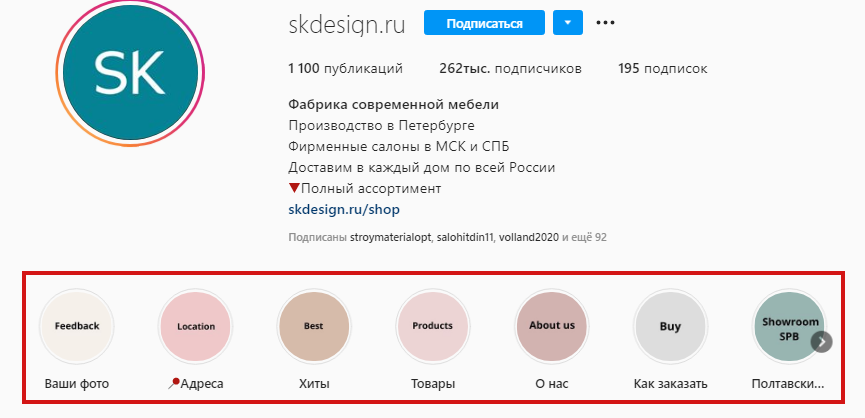
Task: Expand the suggested accounts dropdown arrow
Action: 567,22
